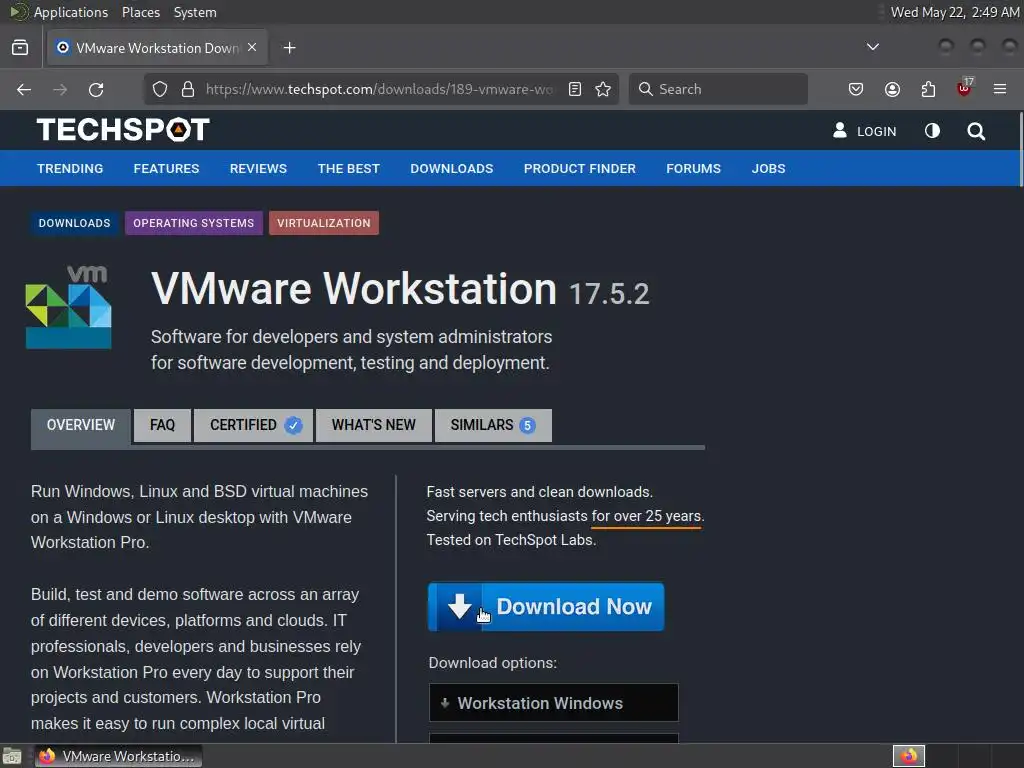
Task: Bookmark this page with the star
Action: point(603,89)
